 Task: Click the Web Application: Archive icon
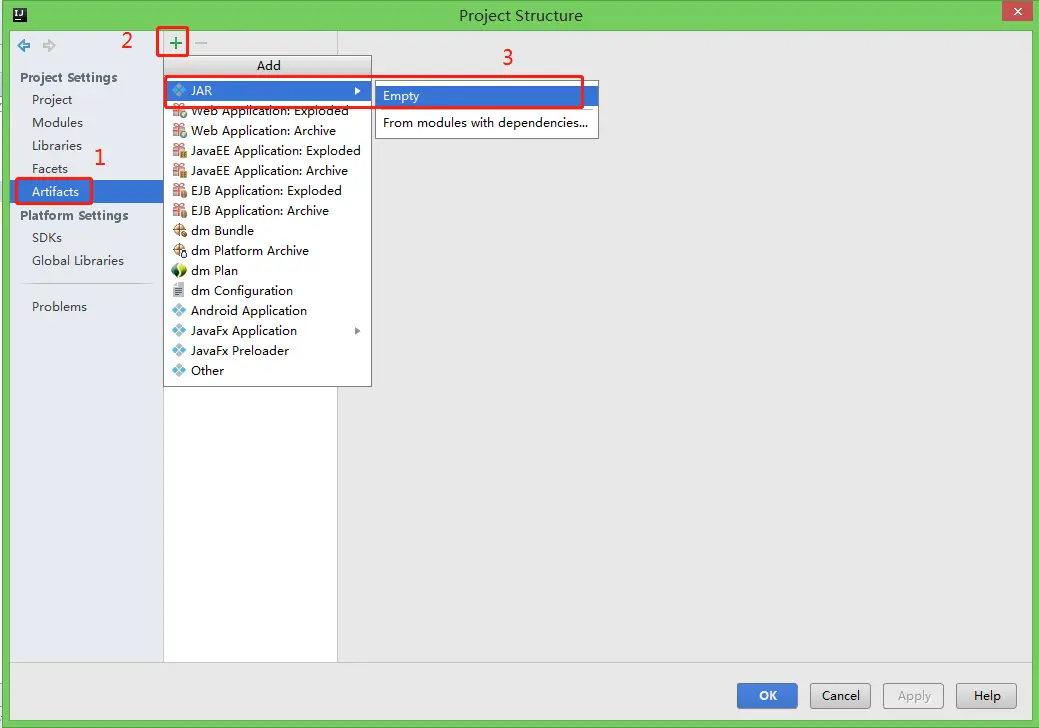pos(180,130)
